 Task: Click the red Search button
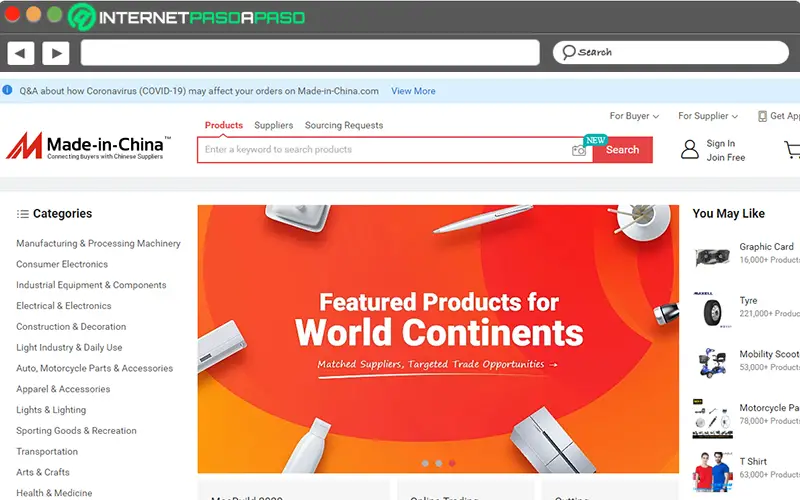click(x=622, y=149)
